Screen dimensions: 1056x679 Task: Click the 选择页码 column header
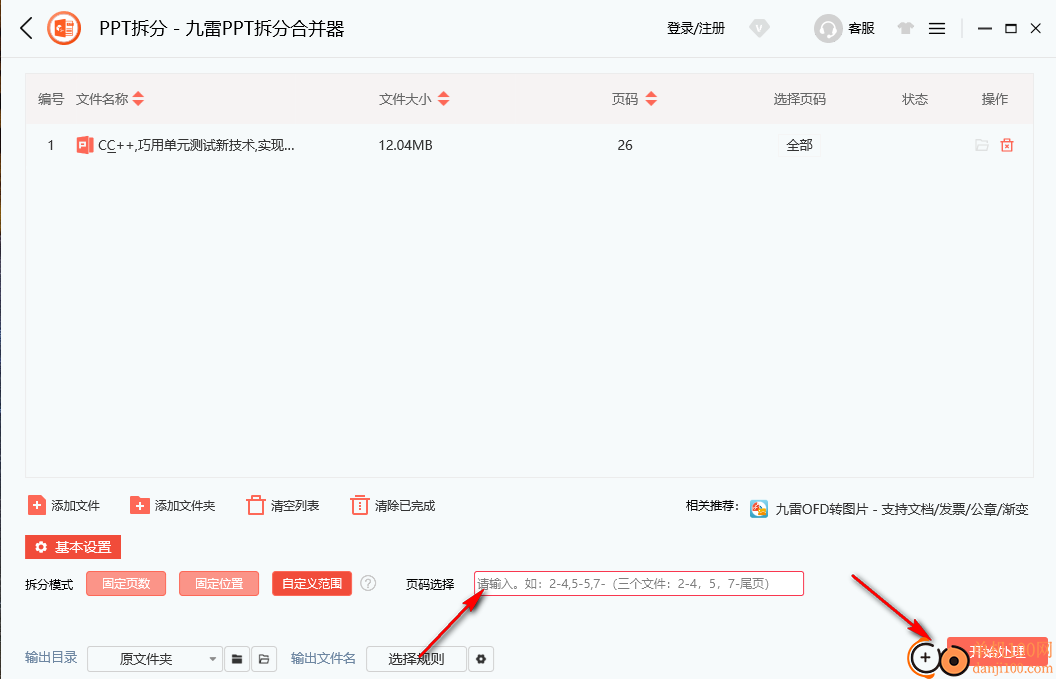(x=799, y=99)
